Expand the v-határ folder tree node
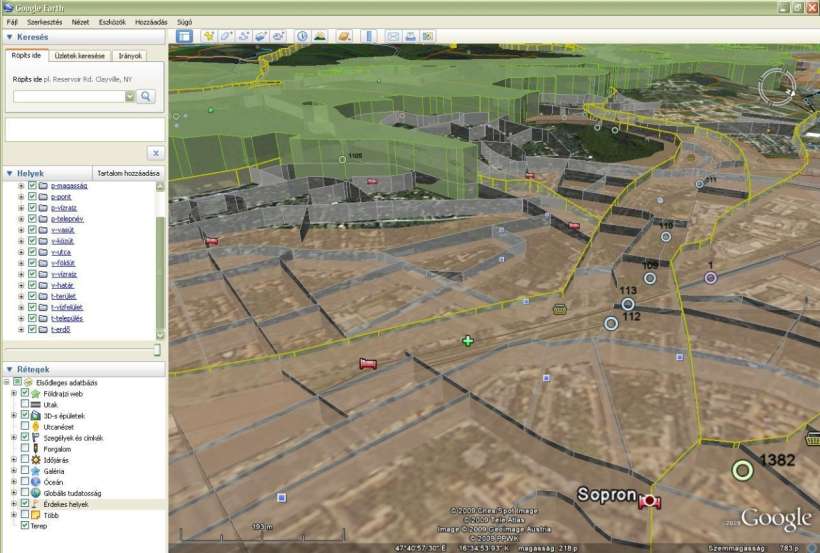 21,285
